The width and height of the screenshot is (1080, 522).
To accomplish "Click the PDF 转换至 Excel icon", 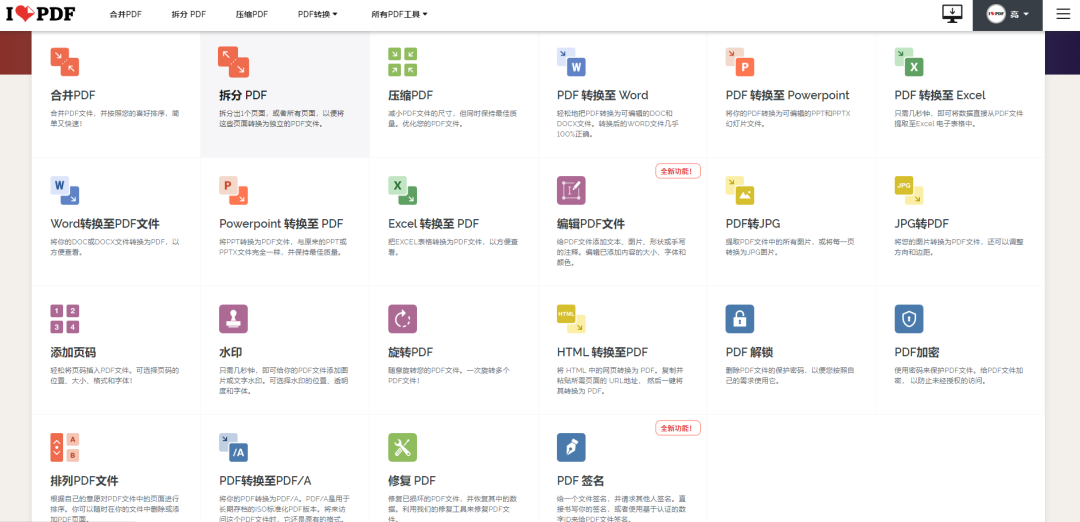I will pos(908,61).
